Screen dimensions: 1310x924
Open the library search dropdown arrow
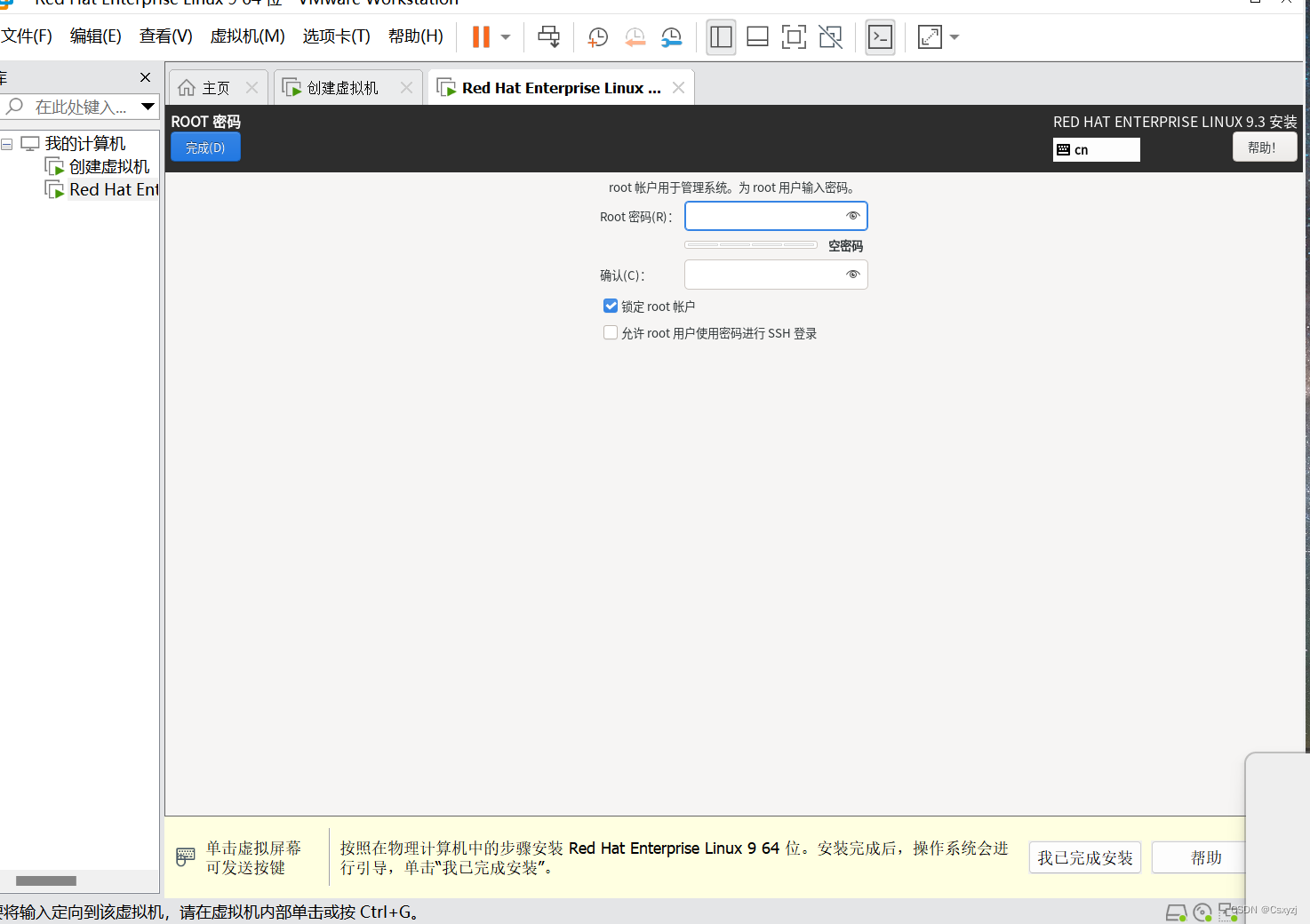148,107
